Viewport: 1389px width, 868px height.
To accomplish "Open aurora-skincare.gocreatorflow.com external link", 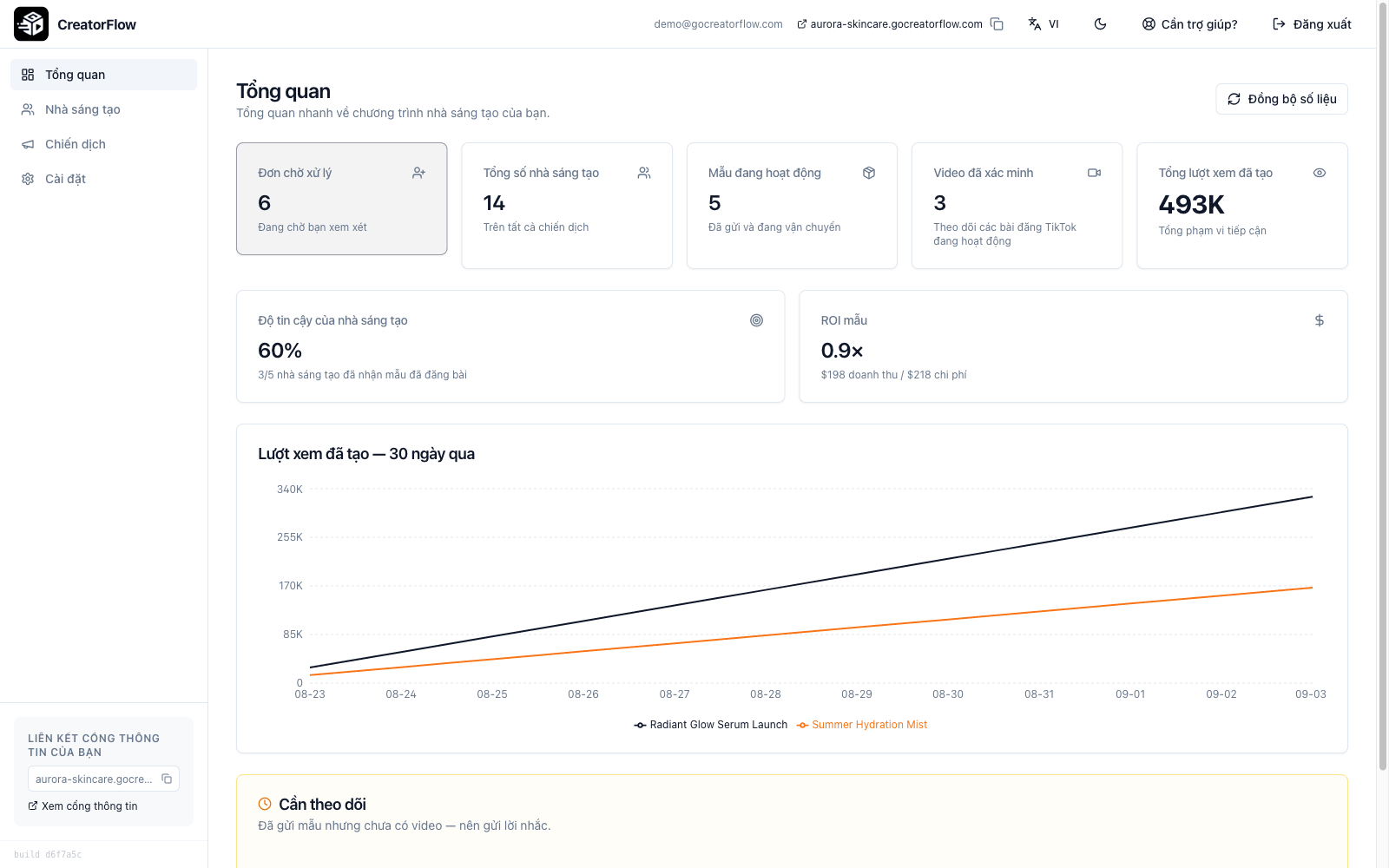I will pos(890,24).
